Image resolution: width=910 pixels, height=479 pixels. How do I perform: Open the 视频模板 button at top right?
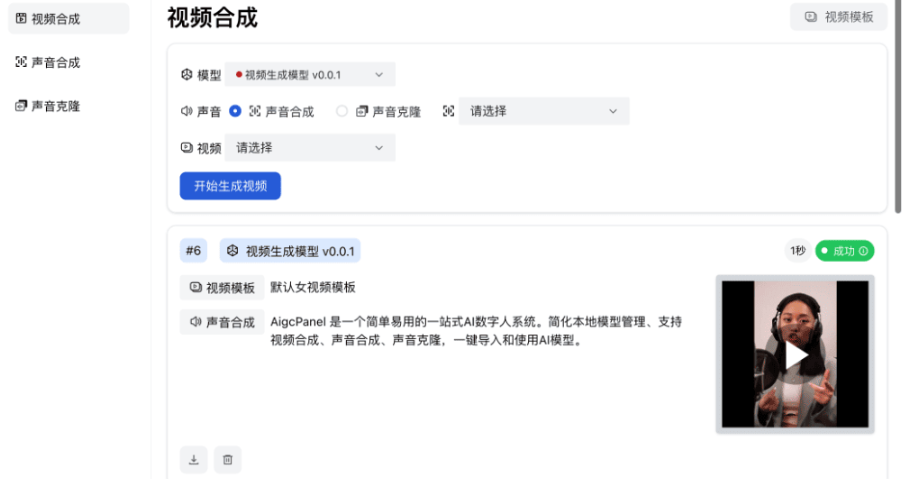(838, 17)
